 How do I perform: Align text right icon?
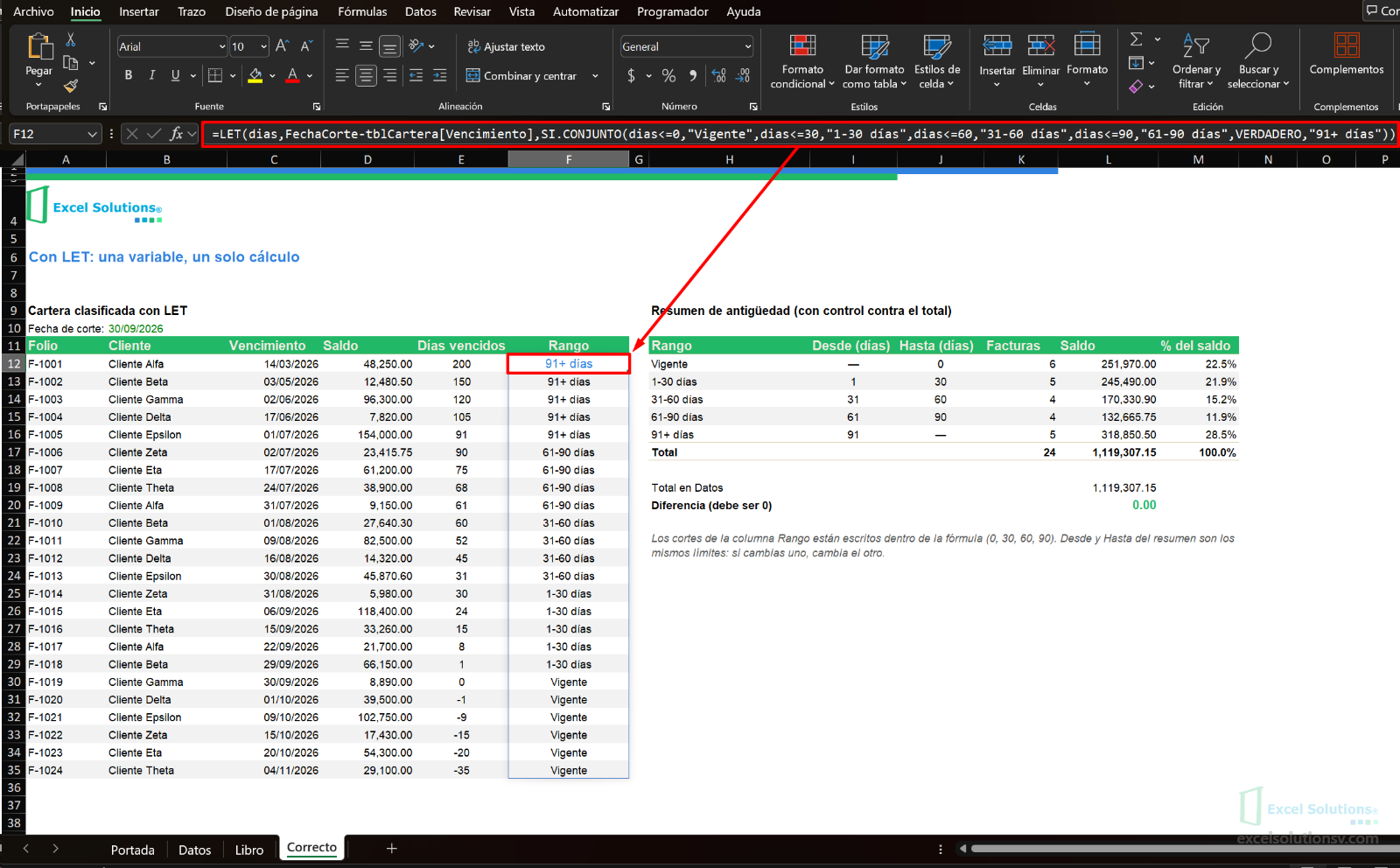pos(390,76)
